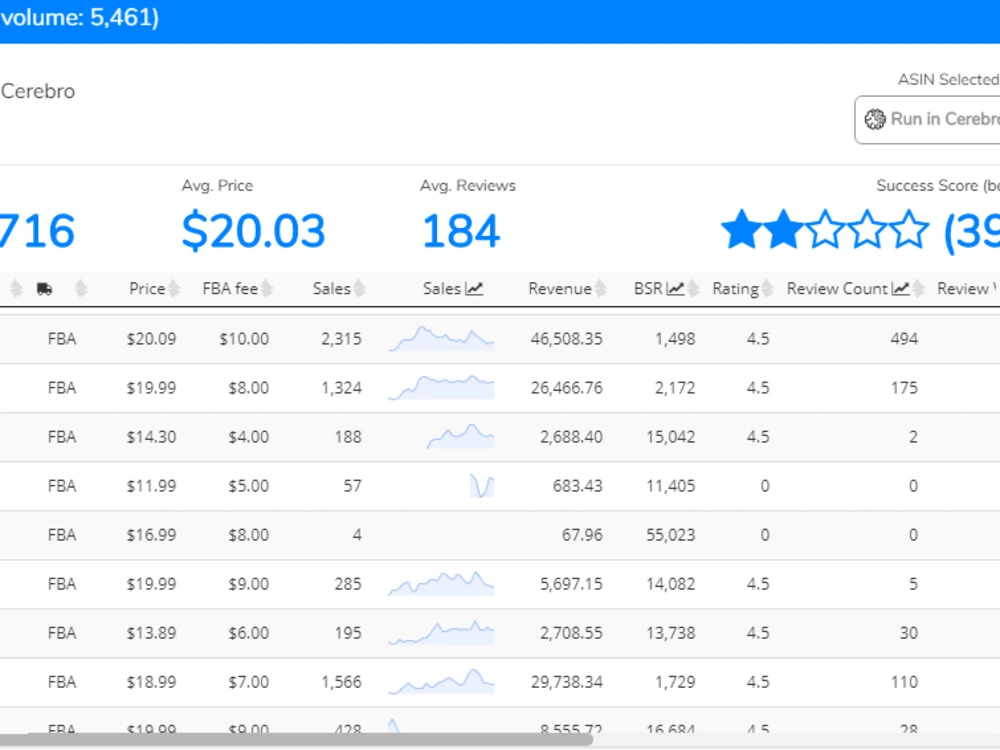
Task: Select price cell $18.99
Action: coord(151,682)
